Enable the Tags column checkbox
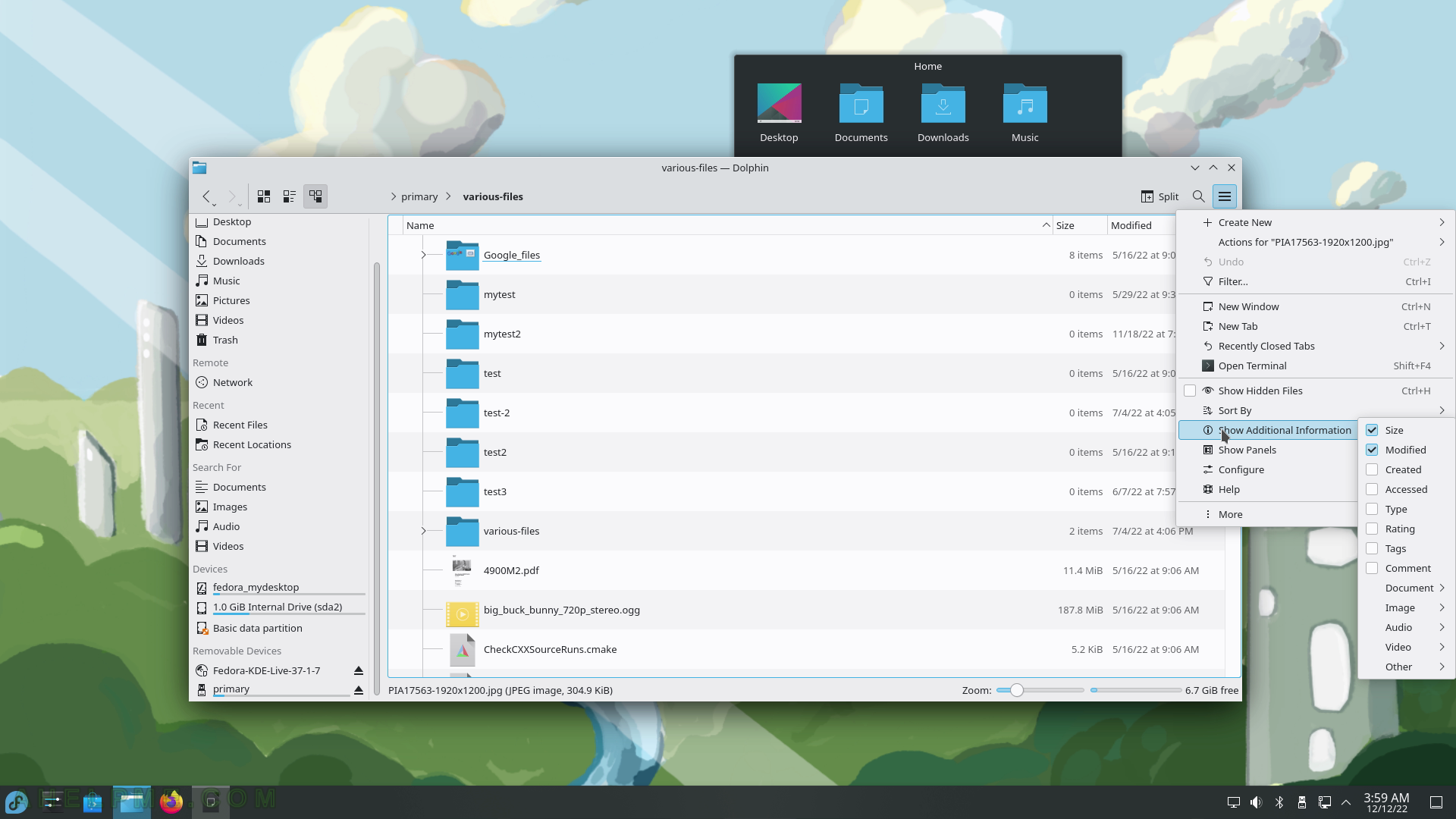This screenshot has width=1456, height=819. click(1372, 548)
